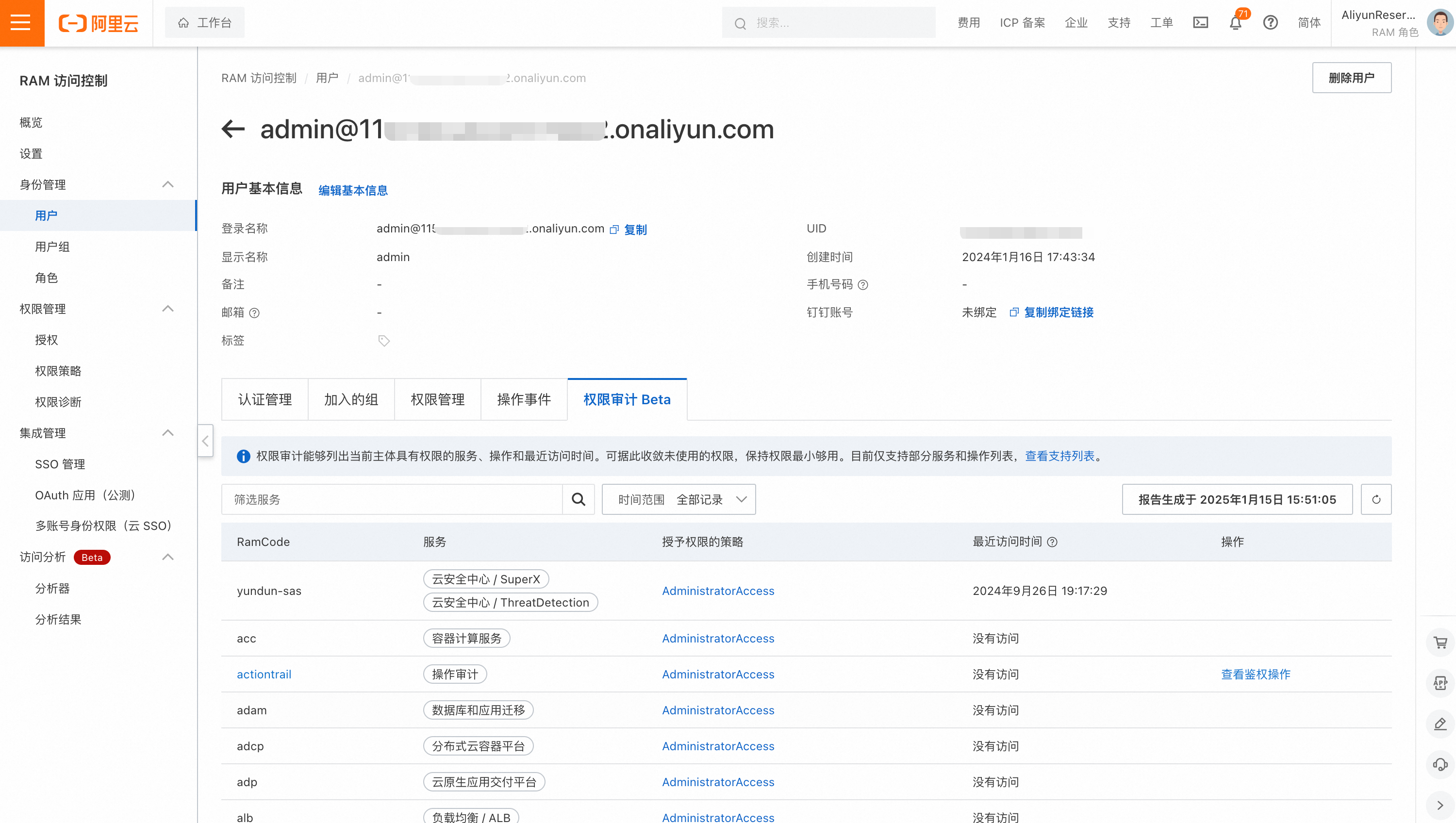This screenshot has height=823, width=1456.
Task: Collapse the 访问分析 Beta section
Action: pos(168,558)
